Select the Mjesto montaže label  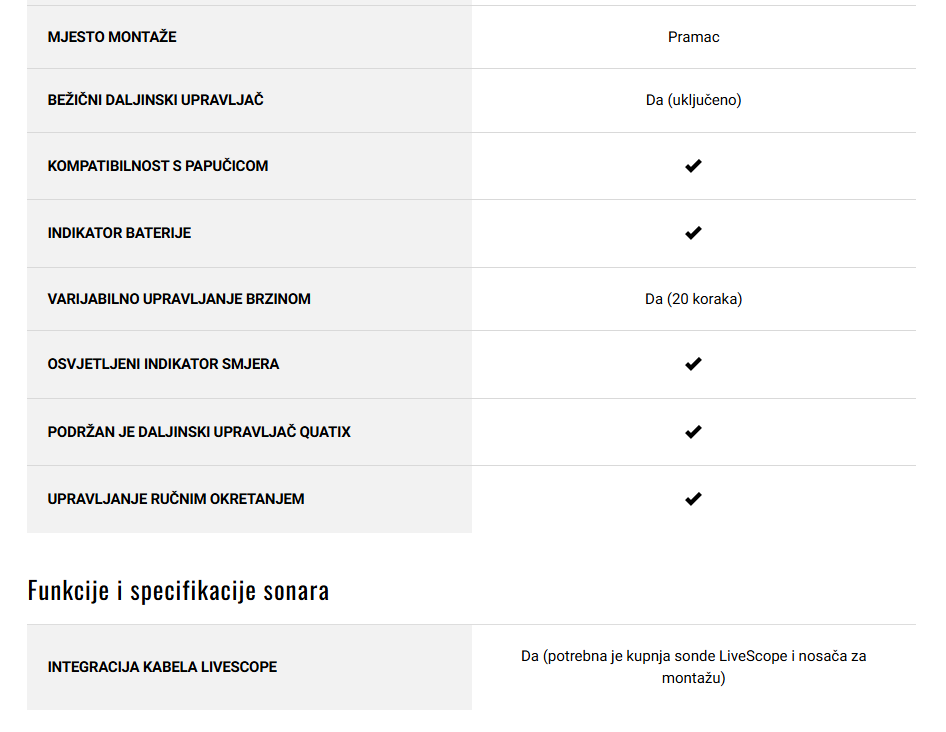[112, 37]
